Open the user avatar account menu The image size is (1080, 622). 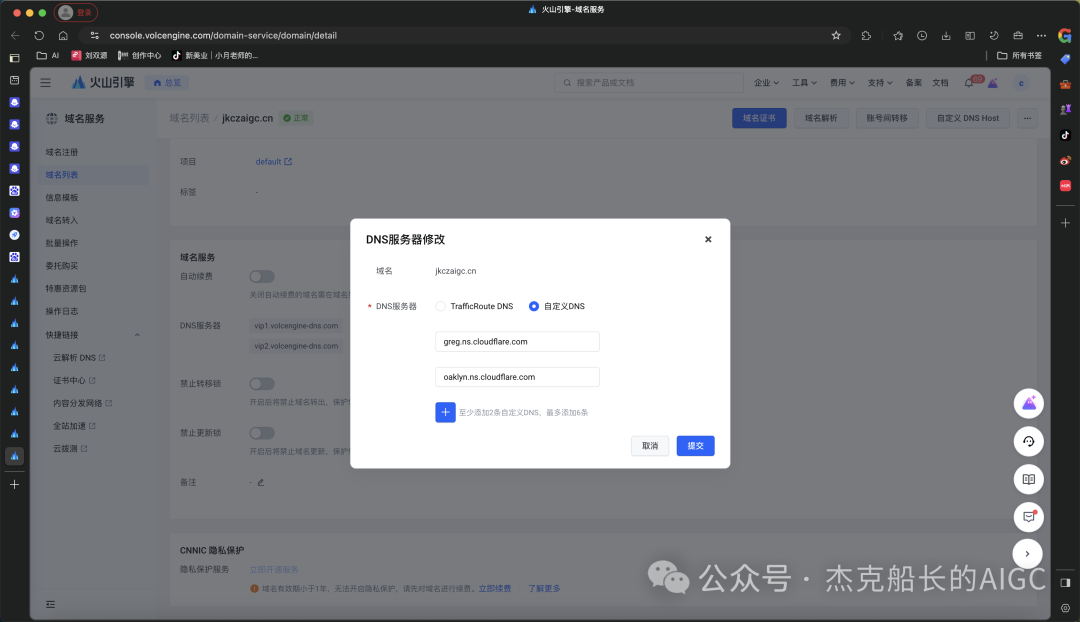pyautogui.click(x=1021, y=83)
